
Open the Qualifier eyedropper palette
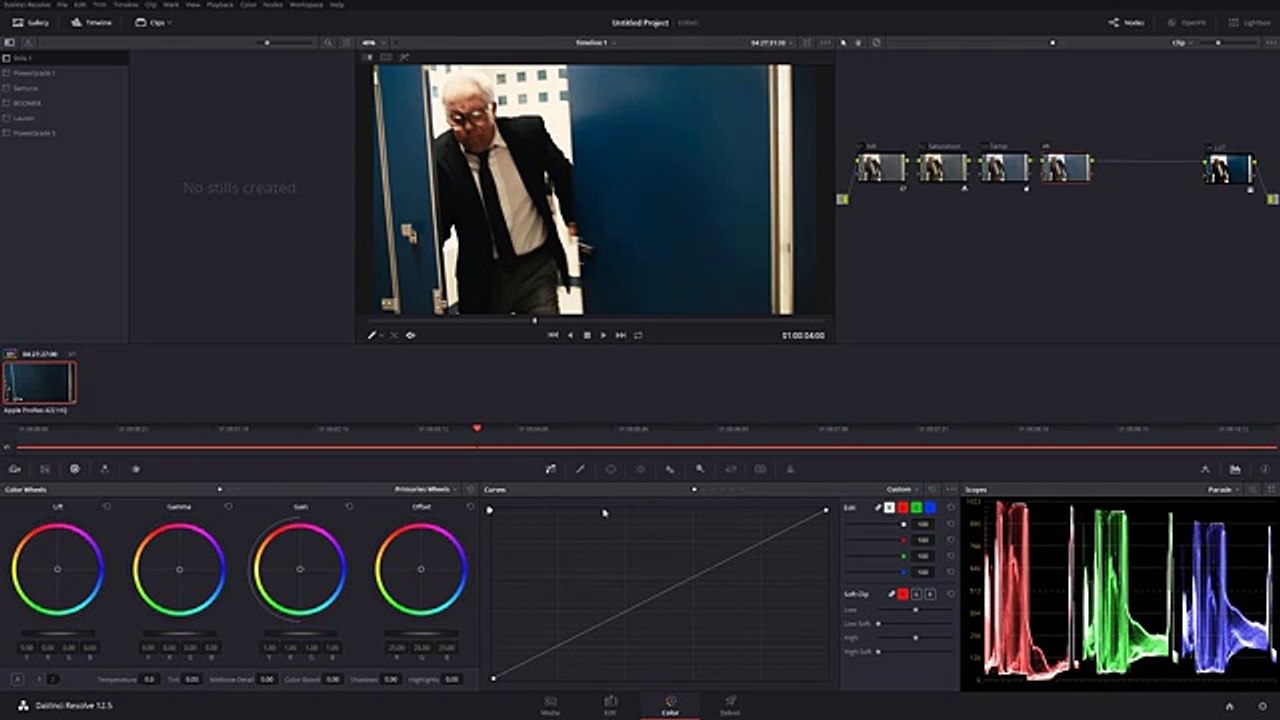[580, 468]
